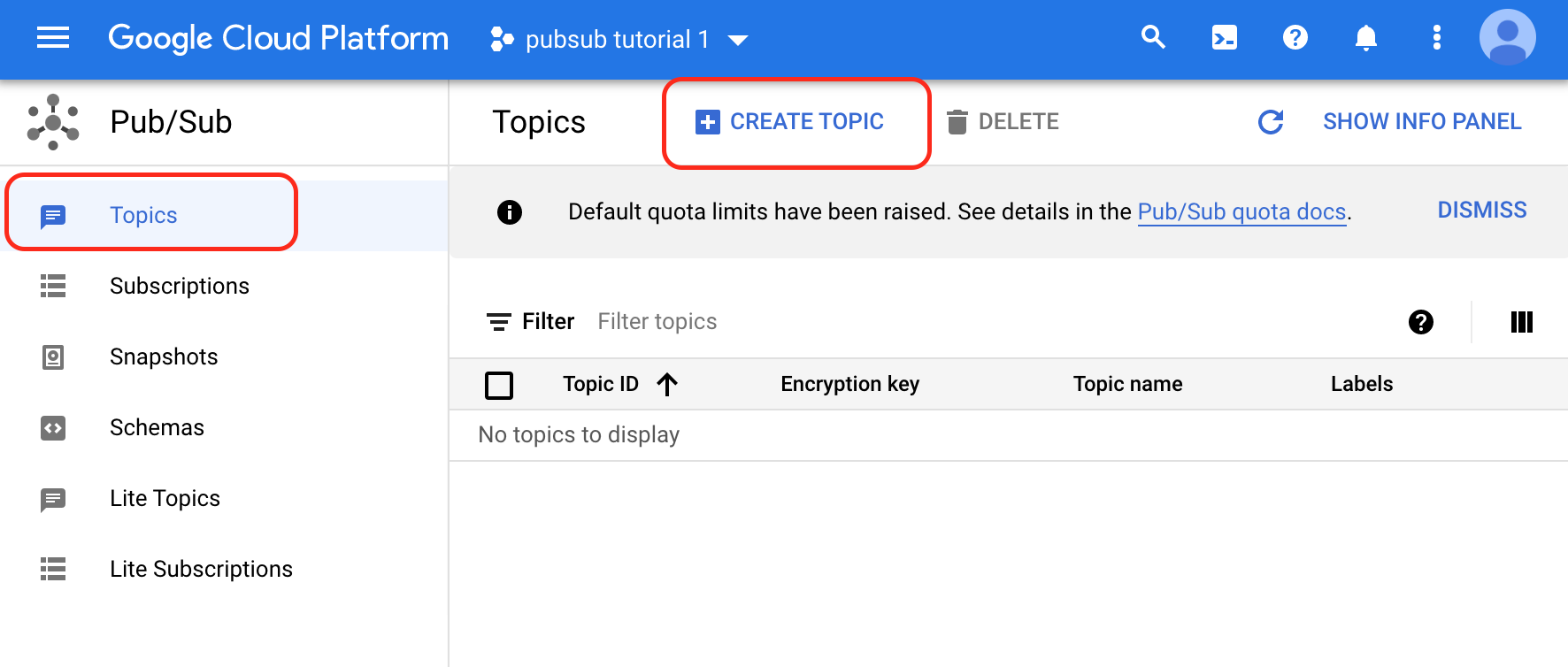Select Topics in the sidebar
This screenshot has height=667, width=1568.
225,215
